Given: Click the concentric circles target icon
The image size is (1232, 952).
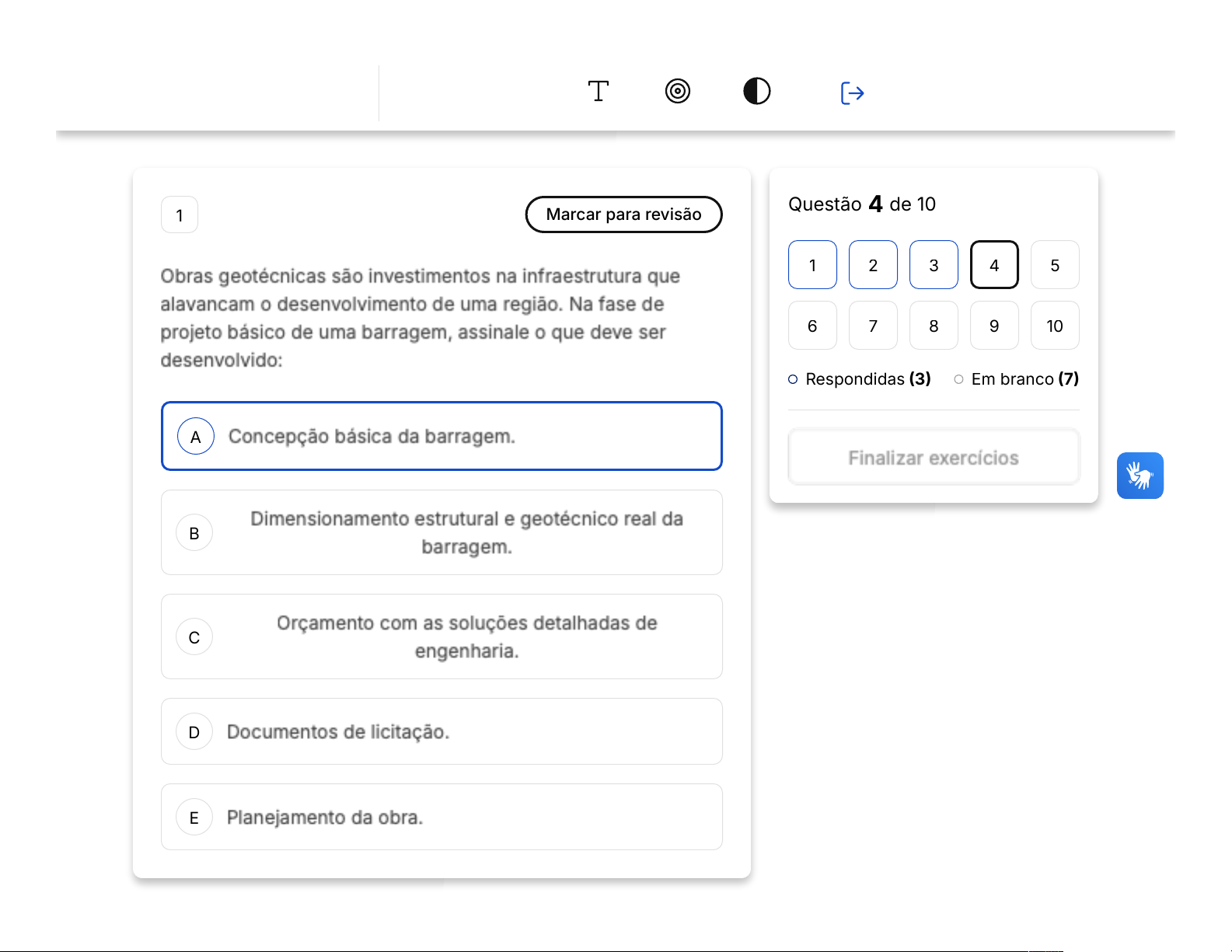Looking at the screenshot, I should pyautogui.click(x=677, y=92).
